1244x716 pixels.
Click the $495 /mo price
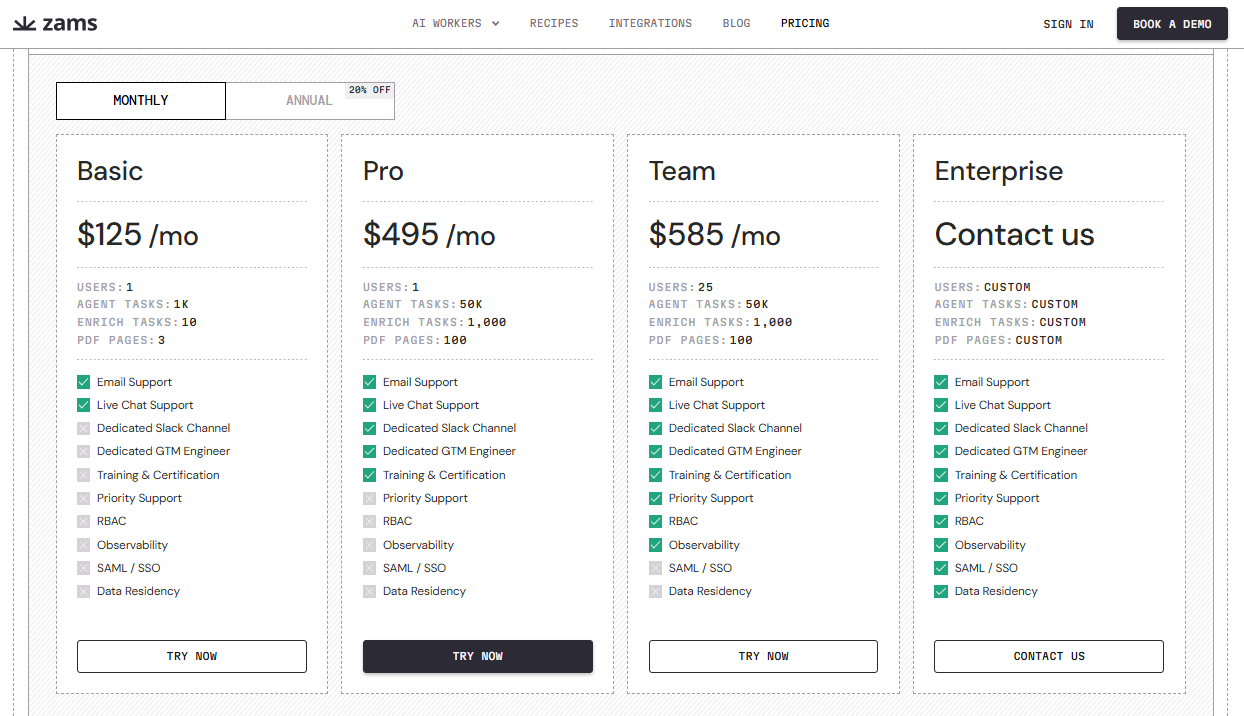pyautogui.click(x=429, y=234)
